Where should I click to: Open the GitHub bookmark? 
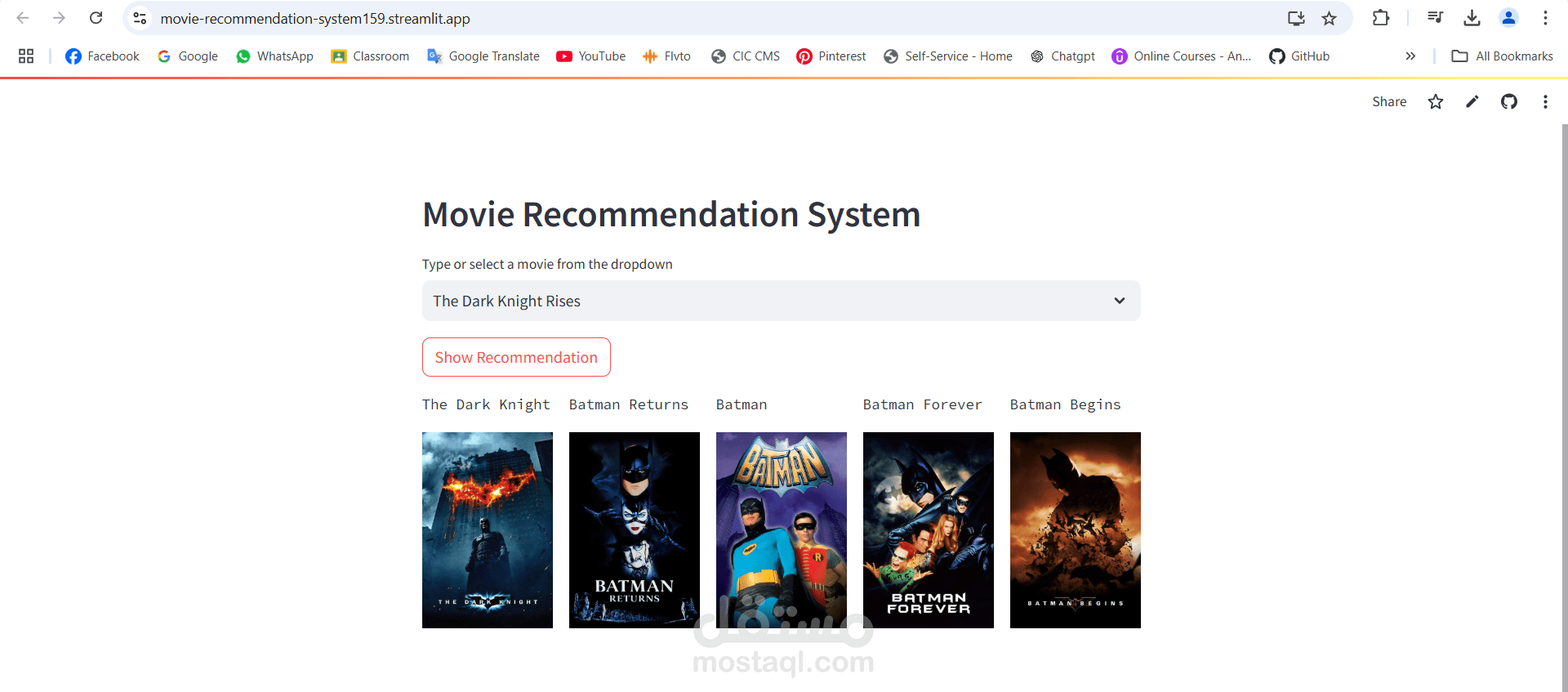click(1299, 56)
